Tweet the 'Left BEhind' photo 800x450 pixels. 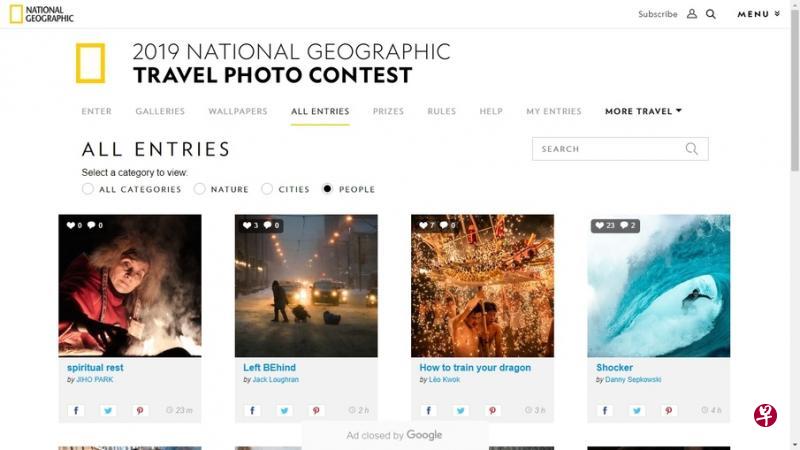click(285, 410)
